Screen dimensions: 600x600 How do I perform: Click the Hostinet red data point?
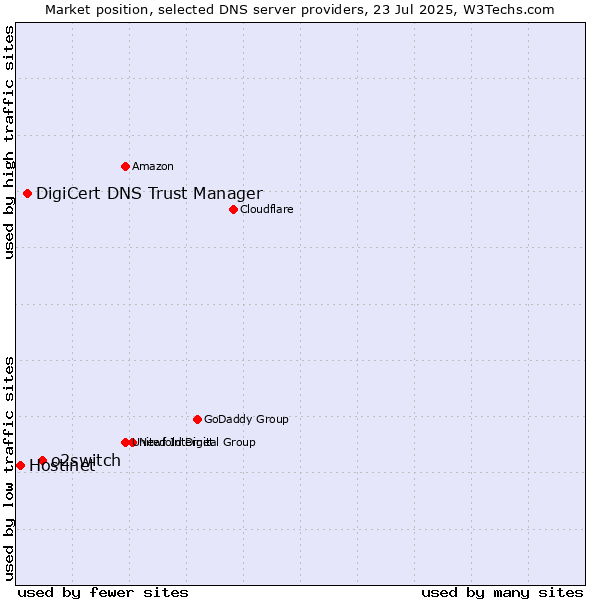(x=20, y=465)
